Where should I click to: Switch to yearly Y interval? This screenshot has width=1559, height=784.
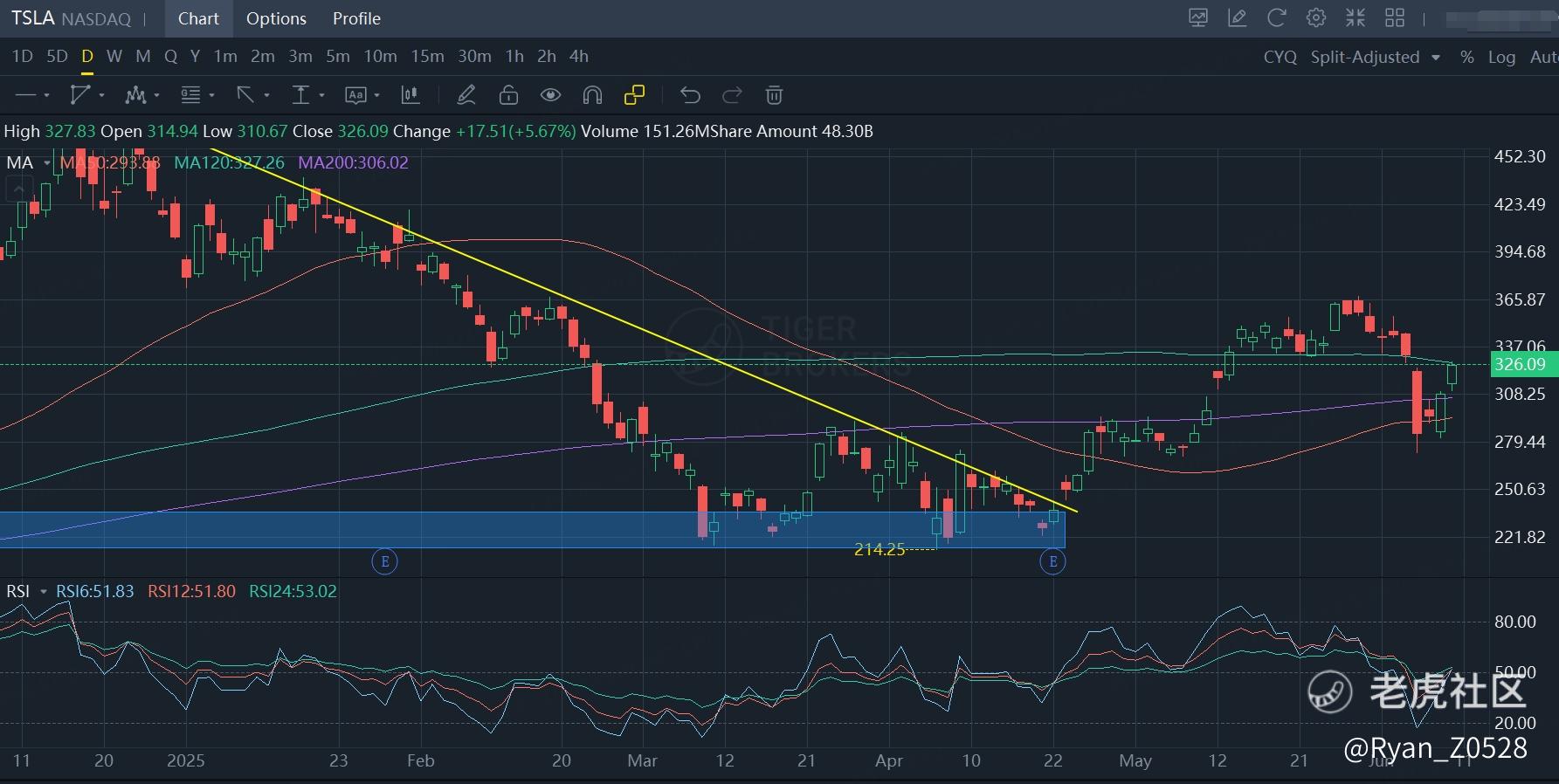point(195,57)
